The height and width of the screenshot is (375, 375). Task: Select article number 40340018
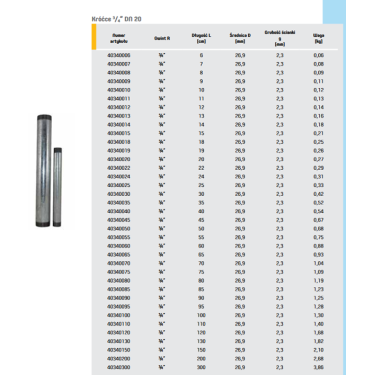pos(119,142)
